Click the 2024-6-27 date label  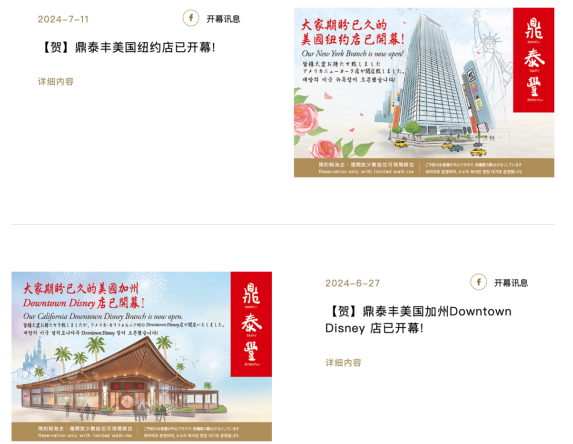[x=353, y=283]
